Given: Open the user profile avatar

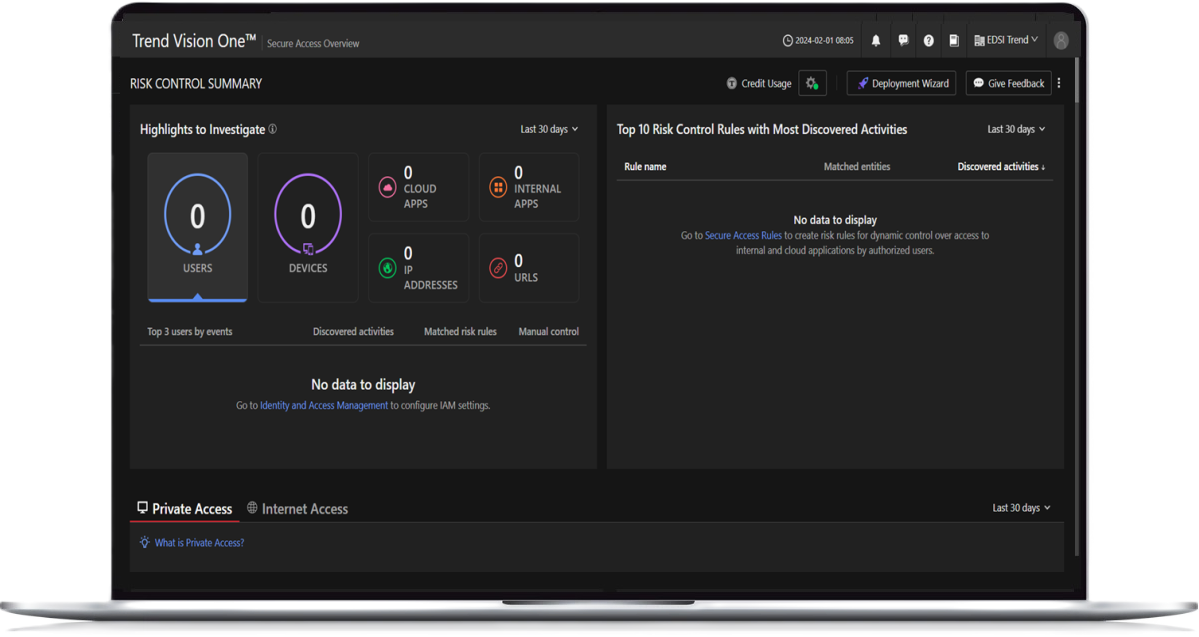Looking at the screenshot, I should tap(1061, 41).
